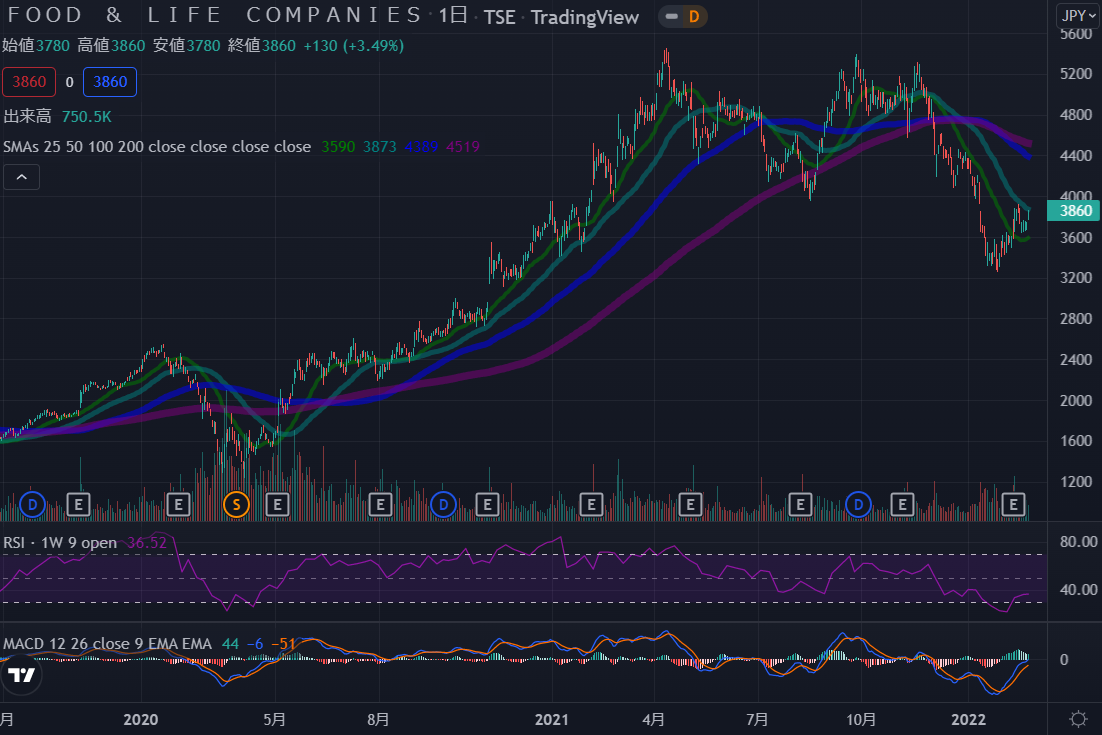1102x735 pixels.
Task: Click the D dividend marker between 8月 and 2021
Action: pos(443,505)
